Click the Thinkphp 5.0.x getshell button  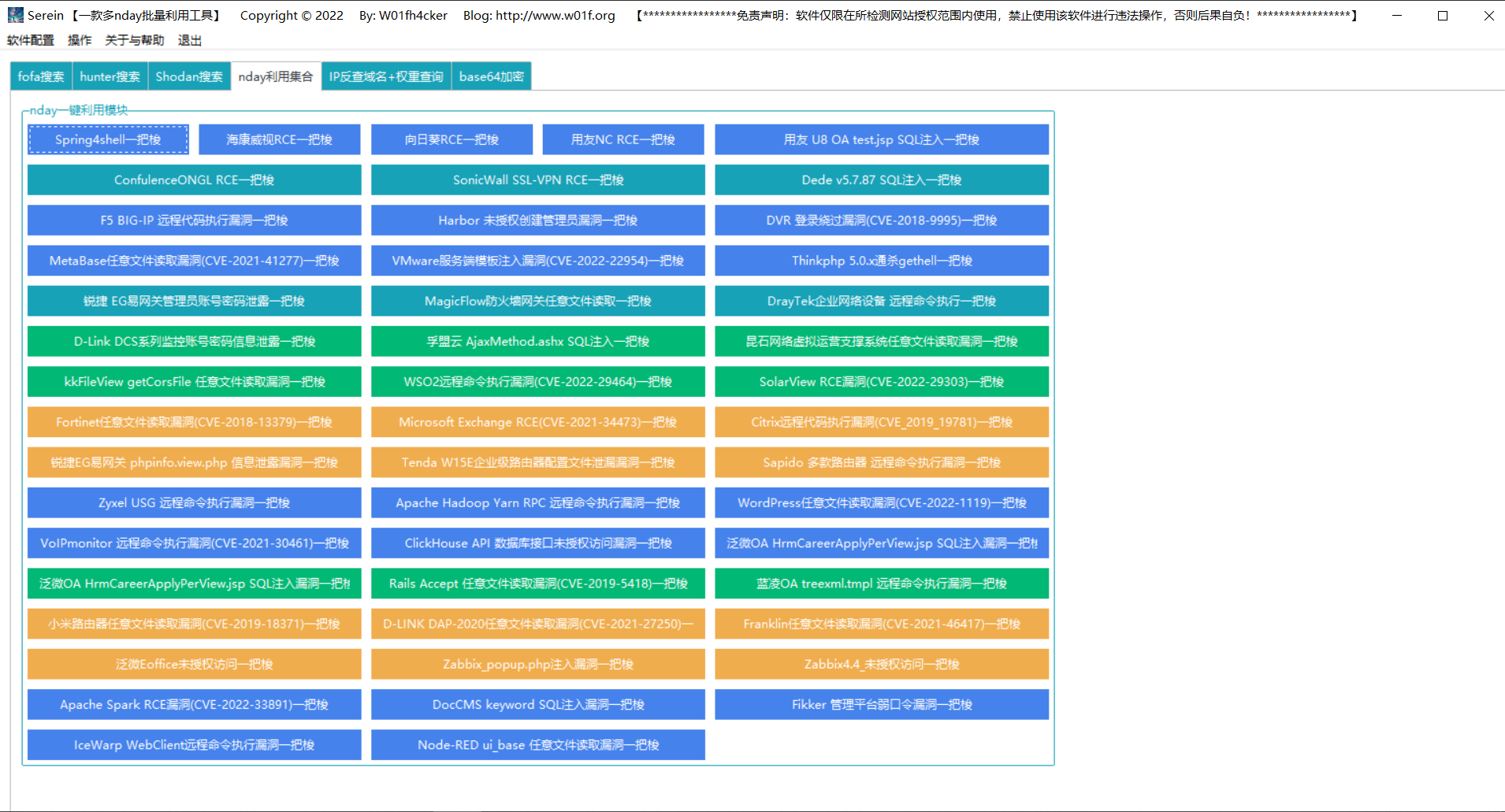[x=882, y=261]
